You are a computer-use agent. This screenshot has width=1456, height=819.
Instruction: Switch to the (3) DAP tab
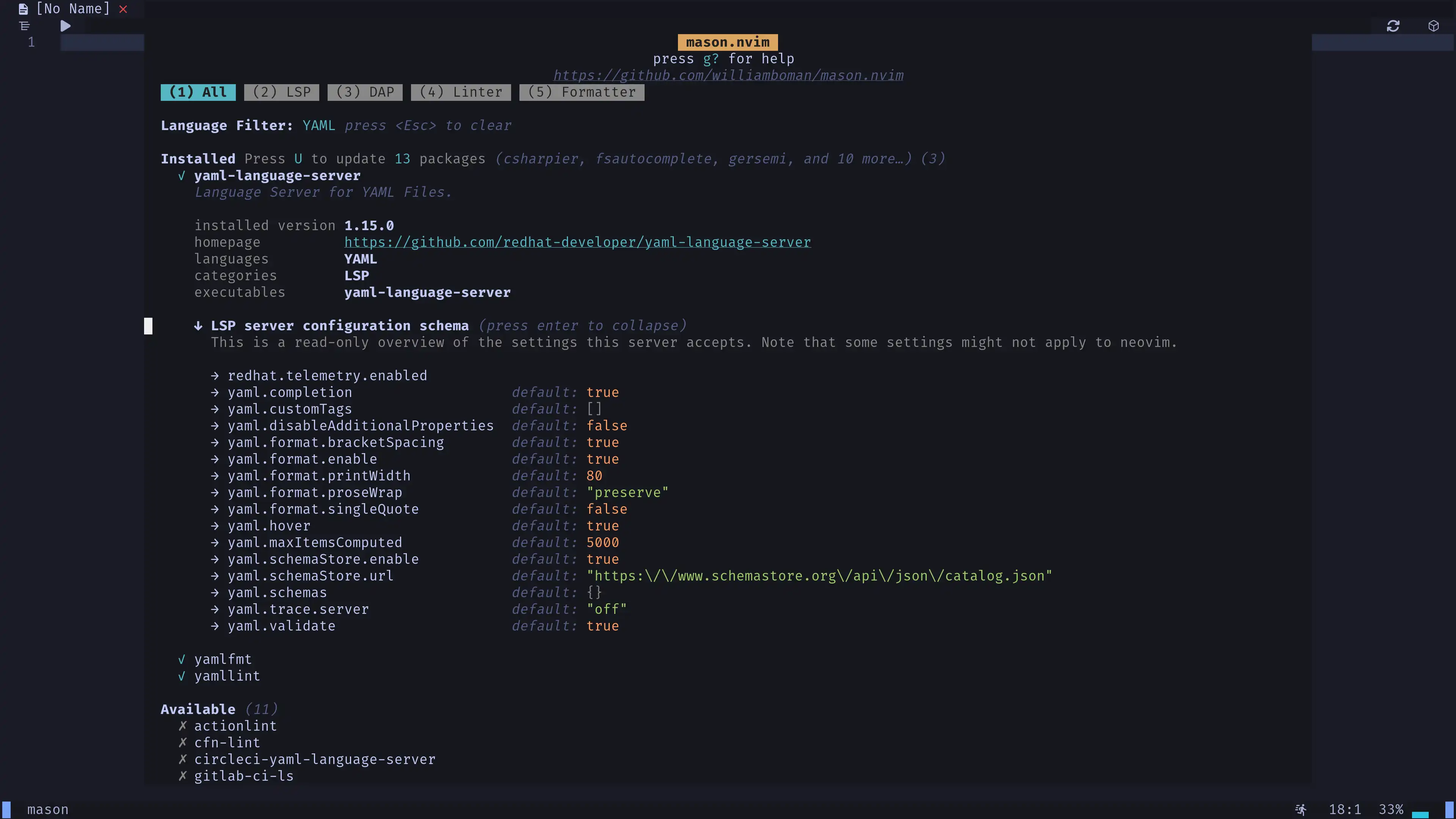pyautogui.click(x=364, y=92)
